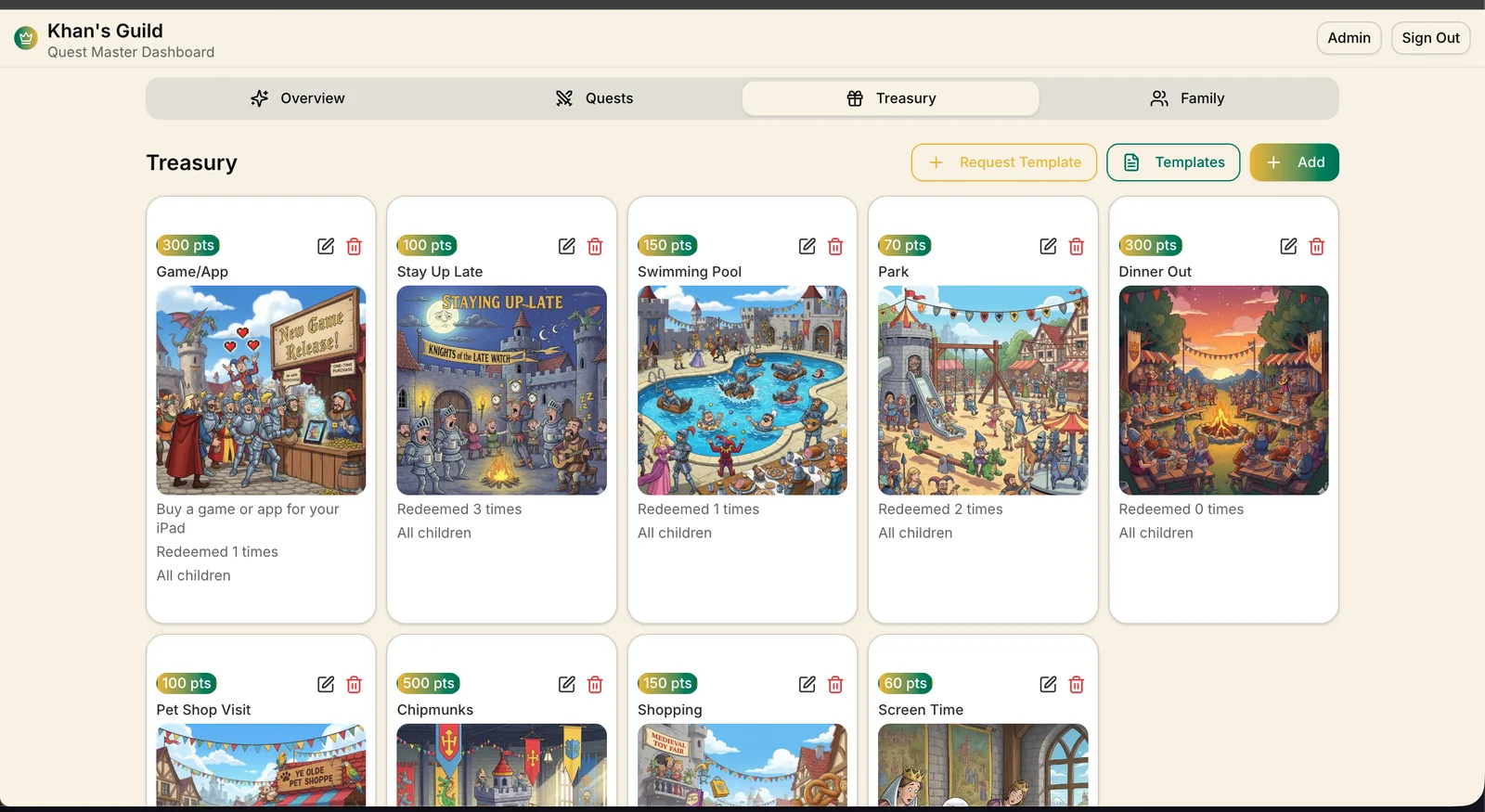Image resolution: width=1485 pixels, height=812 pixels.
Task: Open the Family tab
Action: coord(1187,98)
